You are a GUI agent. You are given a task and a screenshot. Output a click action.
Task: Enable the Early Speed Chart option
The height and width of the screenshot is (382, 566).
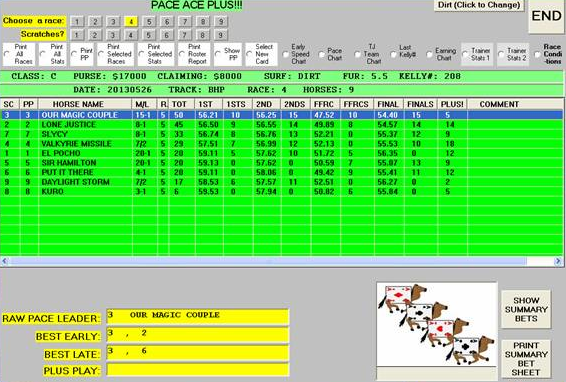click(x=296, y=54)
